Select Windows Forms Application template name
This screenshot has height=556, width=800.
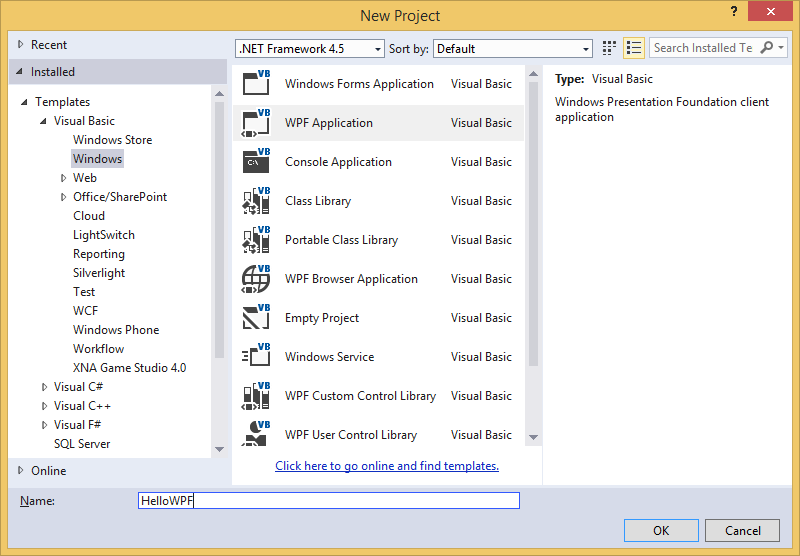359,84
